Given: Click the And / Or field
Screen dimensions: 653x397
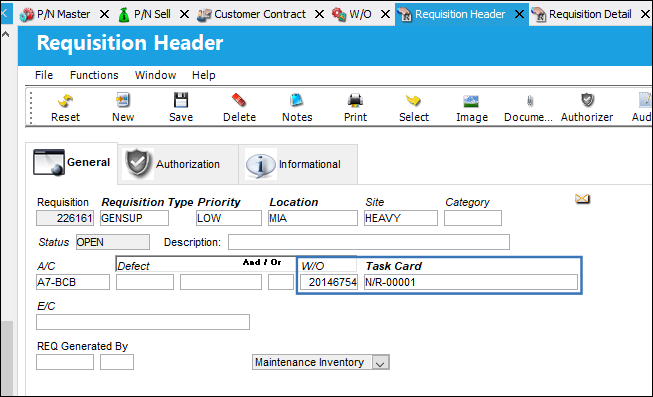Looking at the screenshot, I should click(281, 282).
